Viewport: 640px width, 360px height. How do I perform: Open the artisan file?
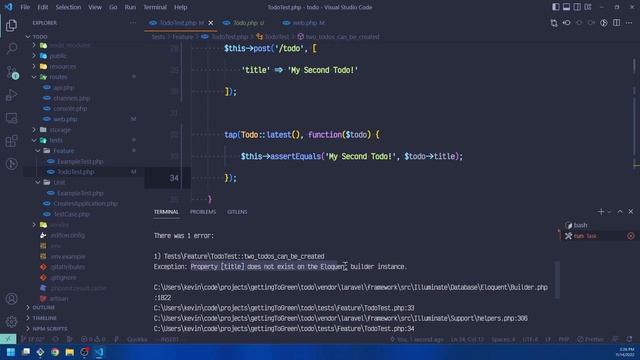point(60,298)
